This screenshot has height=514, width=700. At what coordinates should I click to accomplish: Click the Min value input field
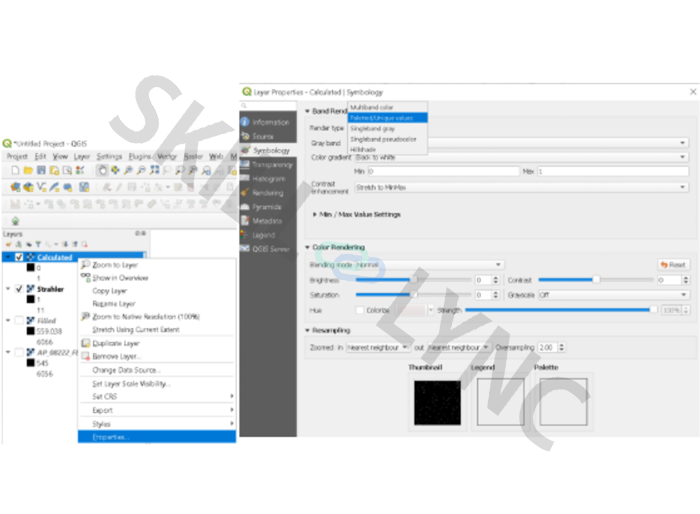click(x=444, y=171)
